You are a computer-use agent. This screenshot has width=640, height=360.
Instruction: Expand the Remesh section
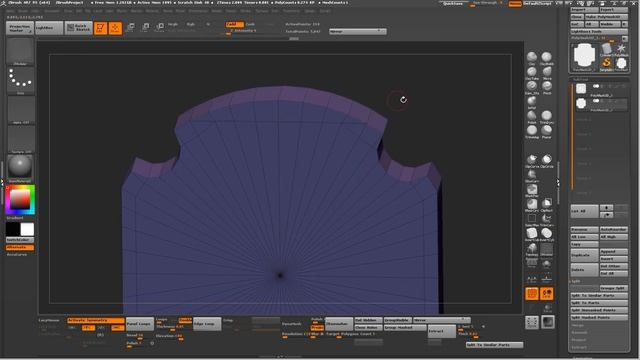pyautogui.click(x=579, y=333)
